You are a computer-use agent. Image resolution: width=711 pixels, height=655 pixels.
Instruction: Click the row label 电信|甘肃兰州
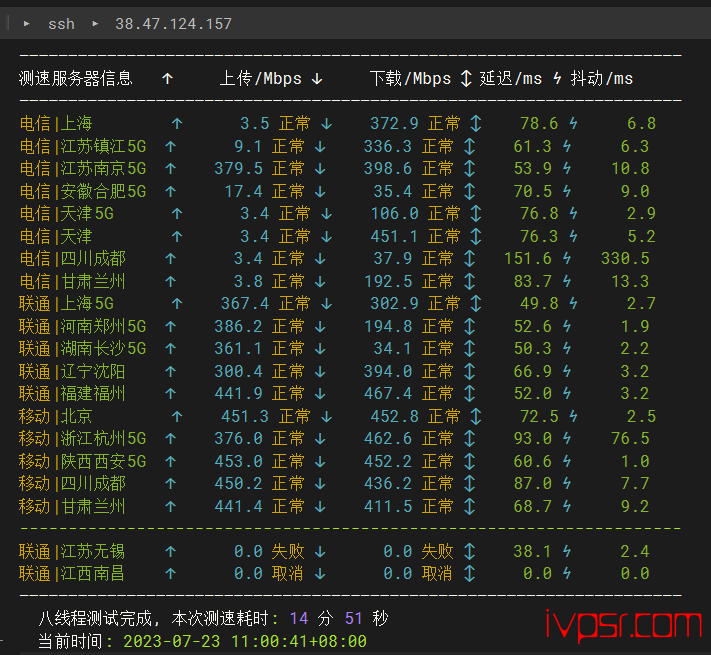click(x=73, y=281)
